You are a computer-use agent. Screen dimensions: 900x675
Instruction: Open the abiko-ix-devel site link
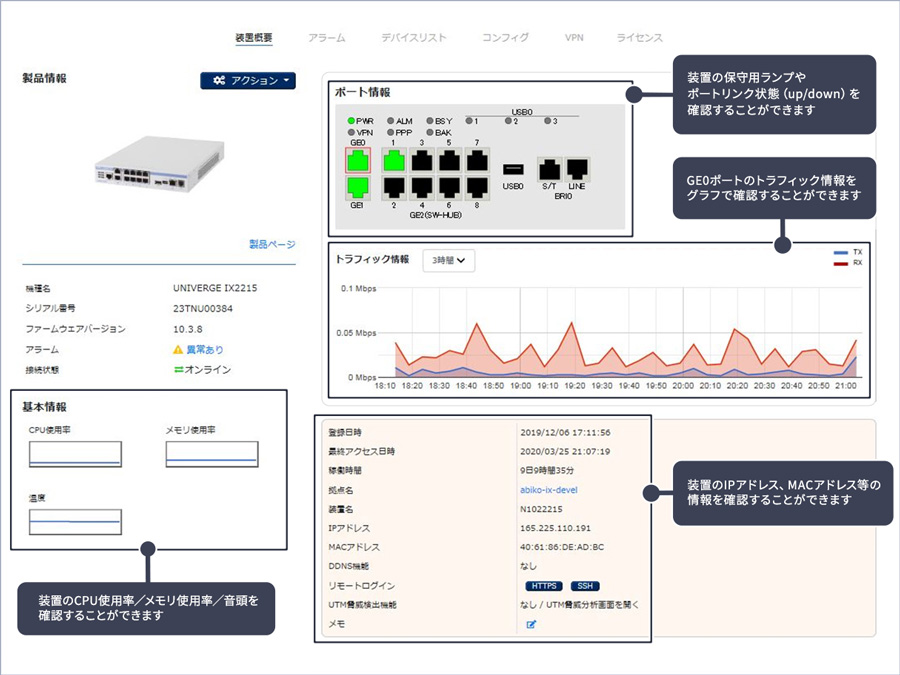click(549, 490)
